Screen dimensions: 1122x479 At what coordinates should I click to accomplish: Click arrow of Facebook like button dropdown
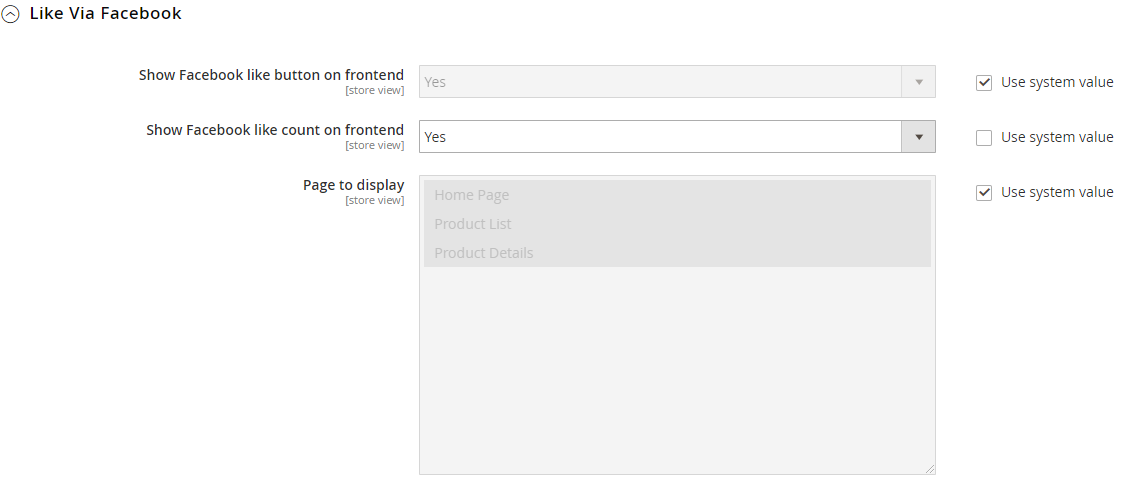pos(918,82)
